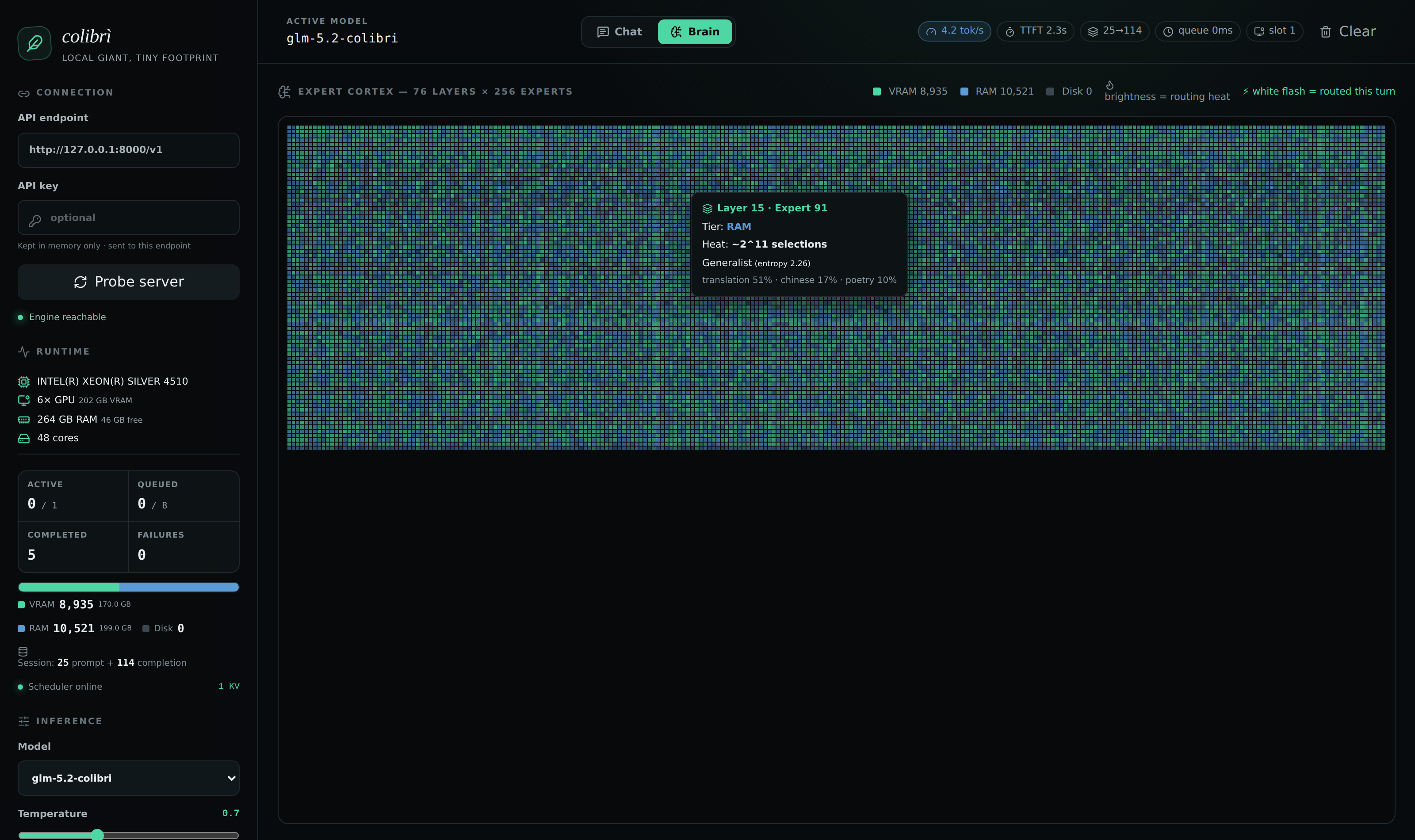Click the Queued 0 / 8 stat cell
The image size is (1415, 840).
(184, 496)
